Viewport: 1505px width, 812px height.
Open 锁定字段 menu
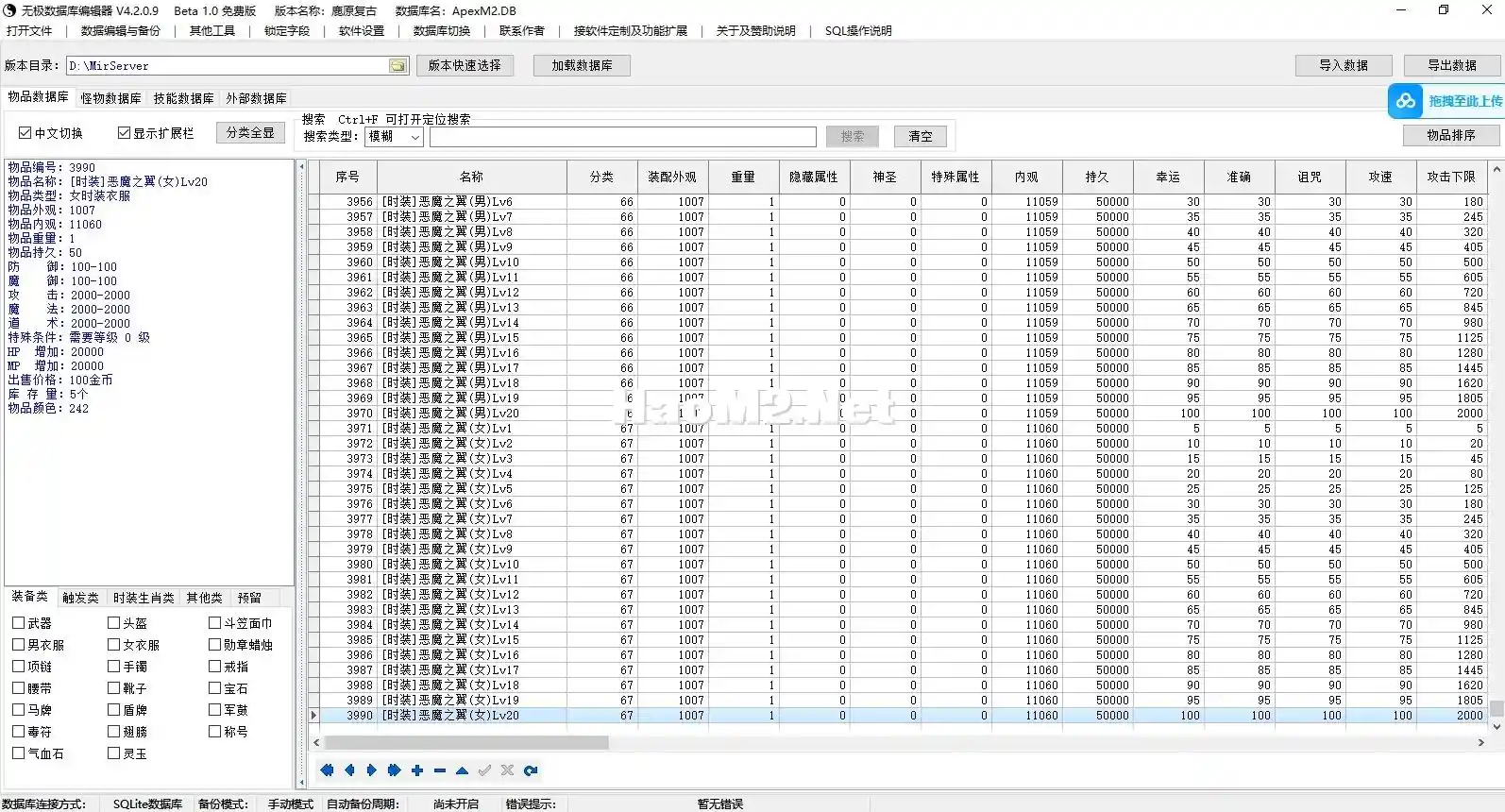click(286, 31)
